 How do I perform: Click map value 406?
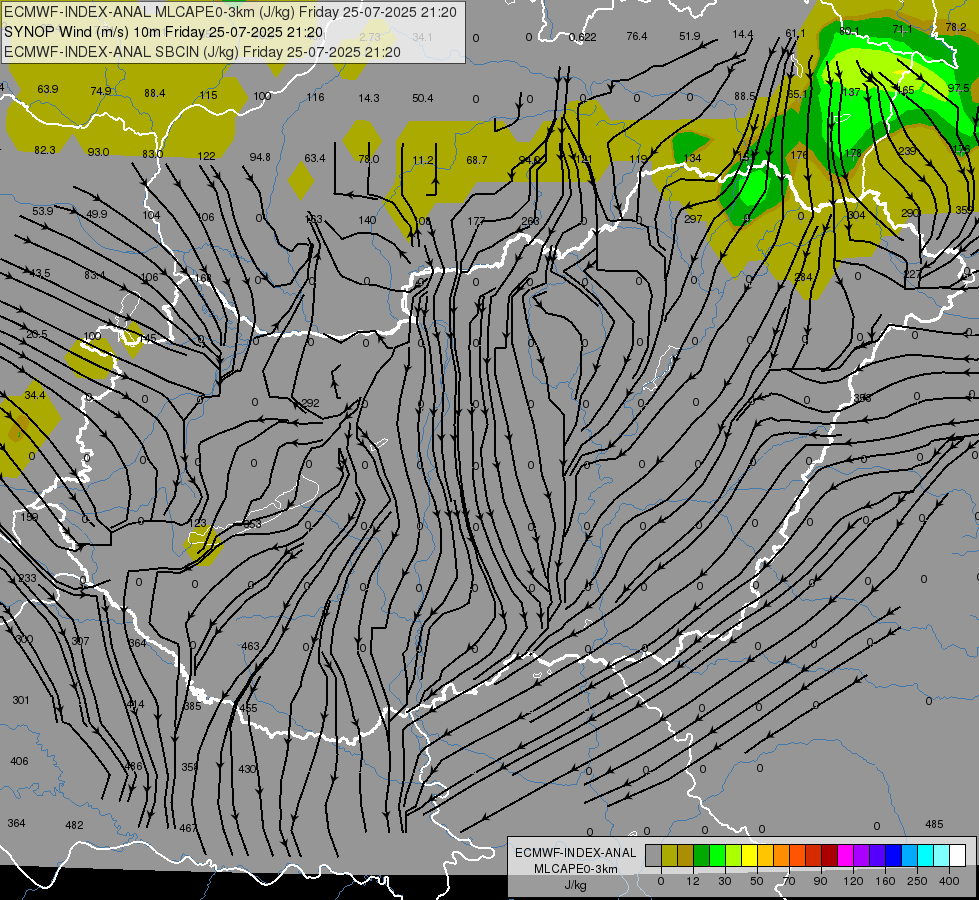pyautogui.click(x=19, y=761)
